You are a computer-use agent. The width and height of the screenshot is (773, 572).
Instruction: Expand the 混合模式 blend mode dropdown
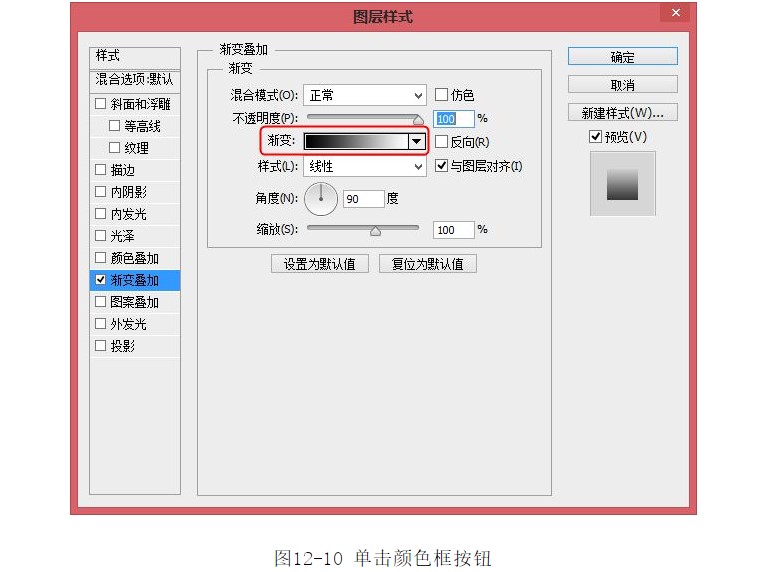tap(365, 95)
